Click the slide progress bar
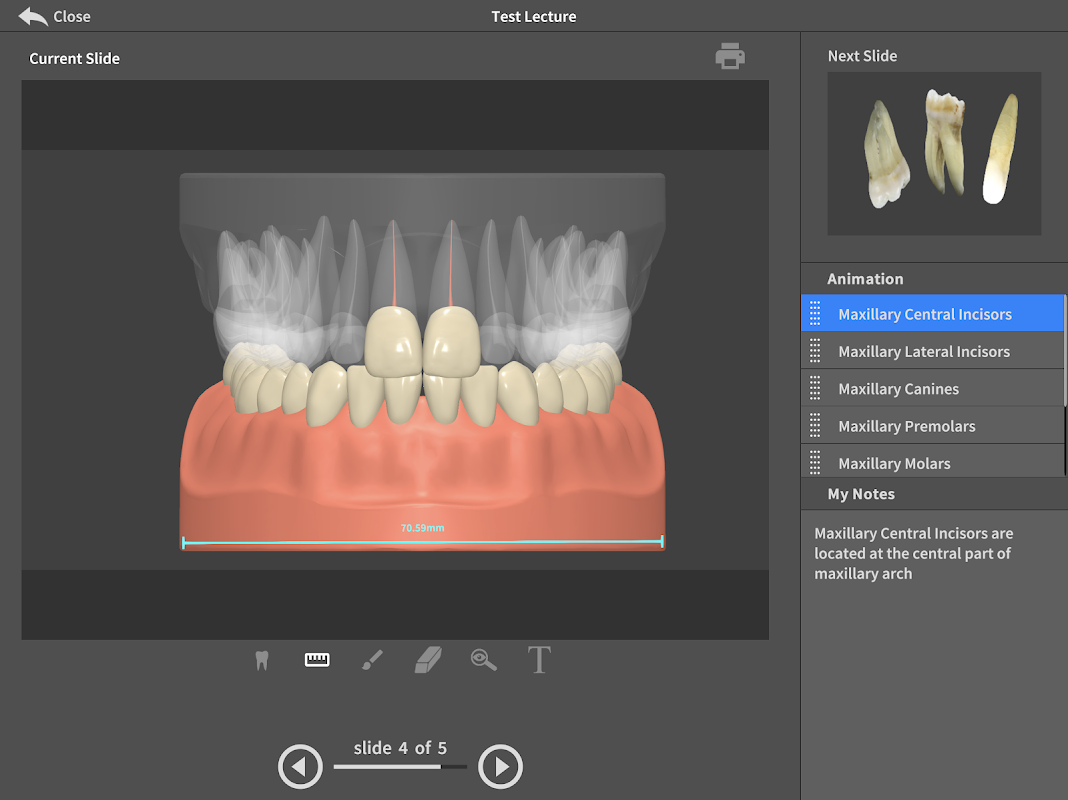The width and height of the screenshot is (1068, 800). point(400,767)
